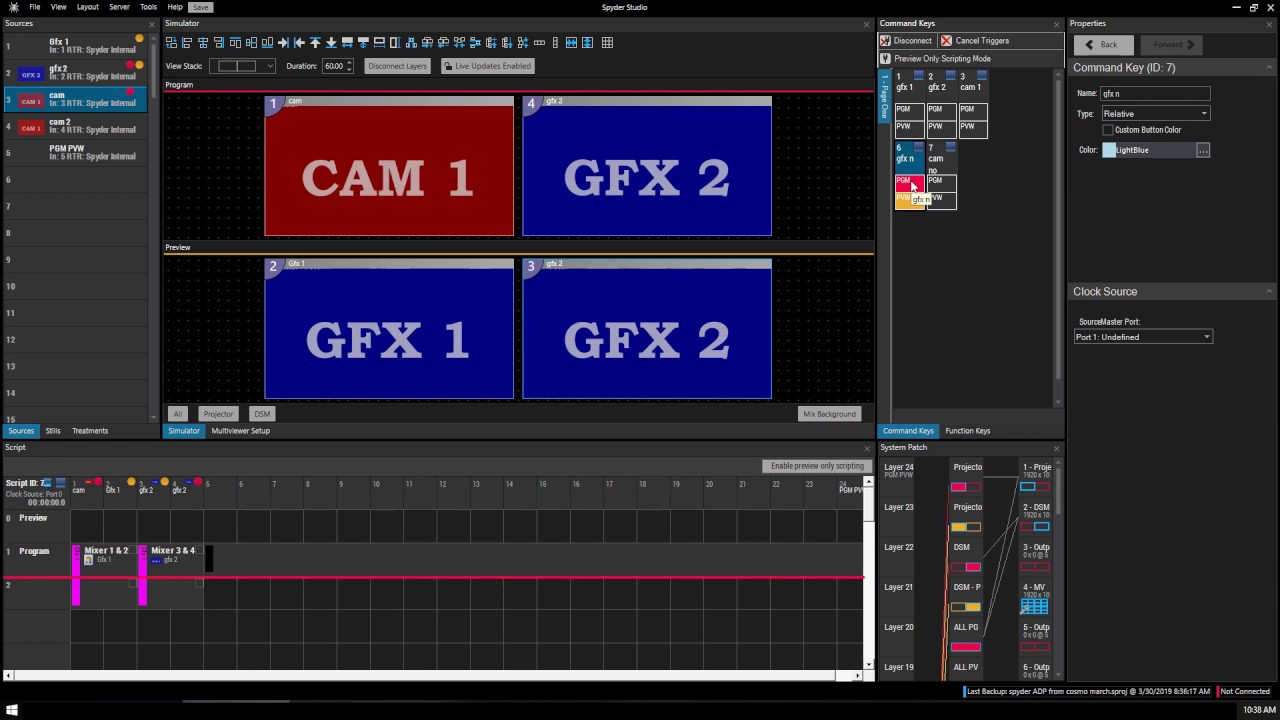
Task: Click the horizontal three-dot spacing toolbar icon
Action: point(540,43)
